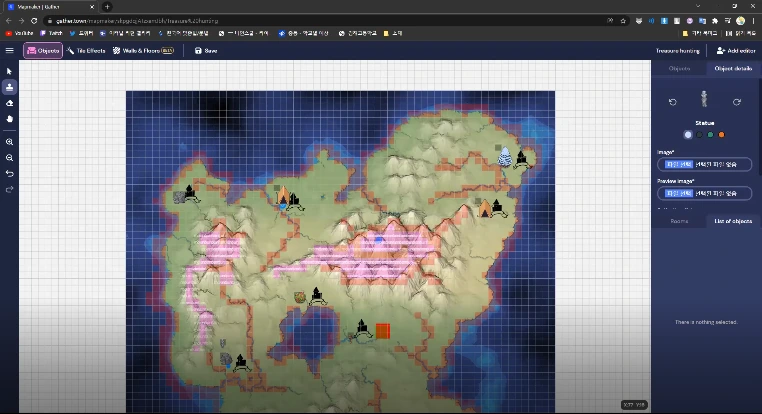Click the Zoom out magnifier

9,158
